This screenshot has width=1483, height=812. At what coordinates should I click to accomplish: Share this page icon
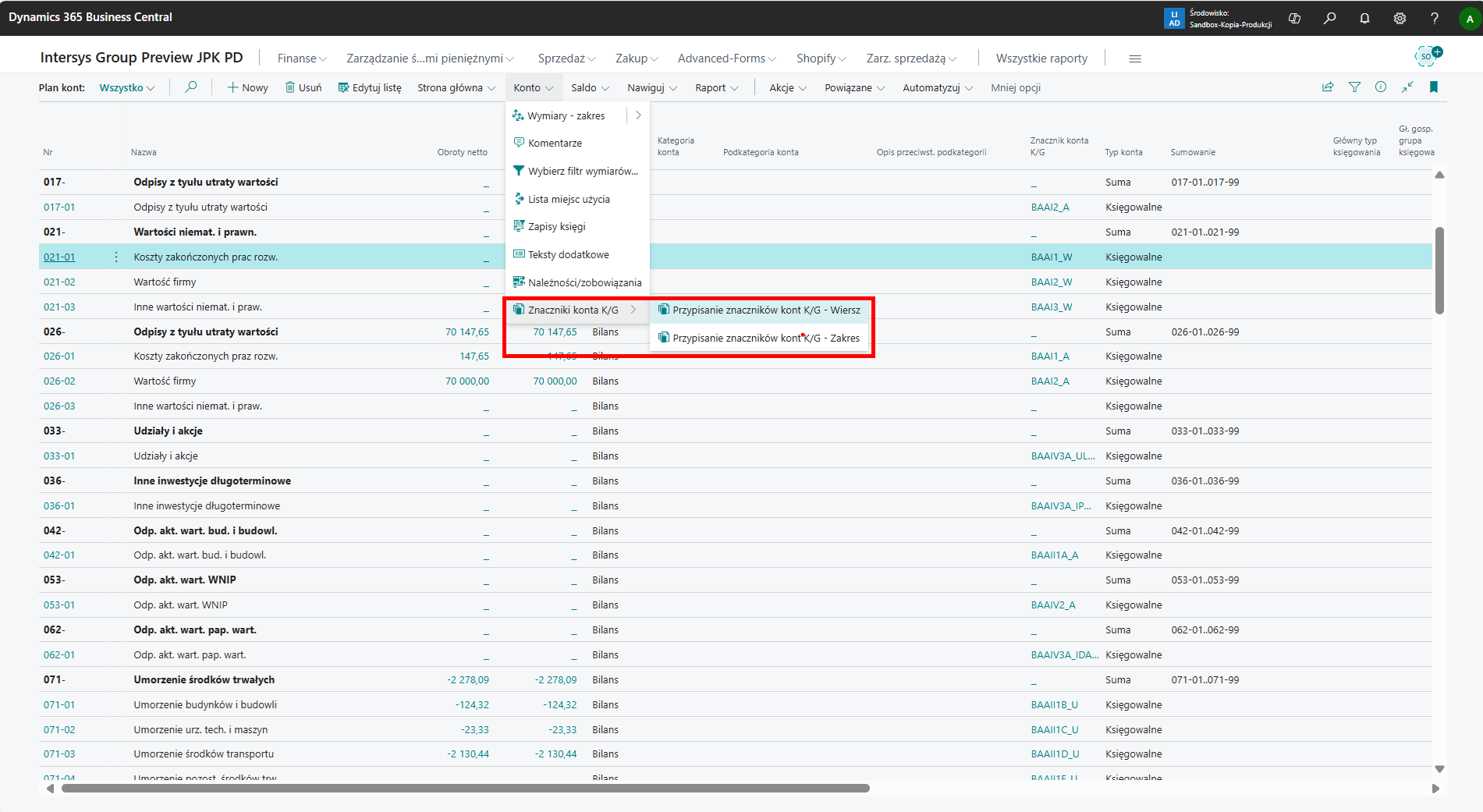click(1328, 87)
